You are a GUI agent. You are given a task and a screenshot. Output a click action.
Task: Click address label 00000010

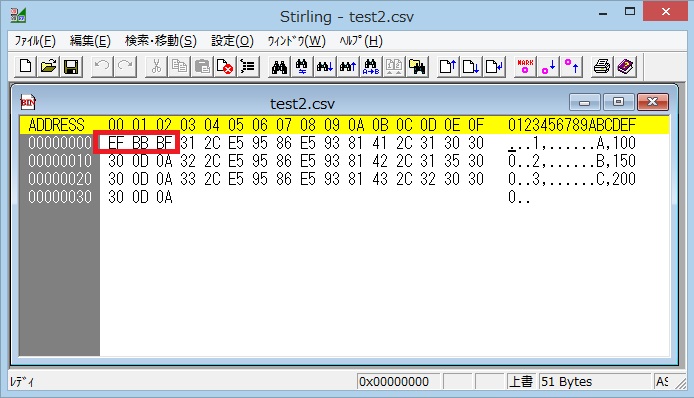coord(60,161)
